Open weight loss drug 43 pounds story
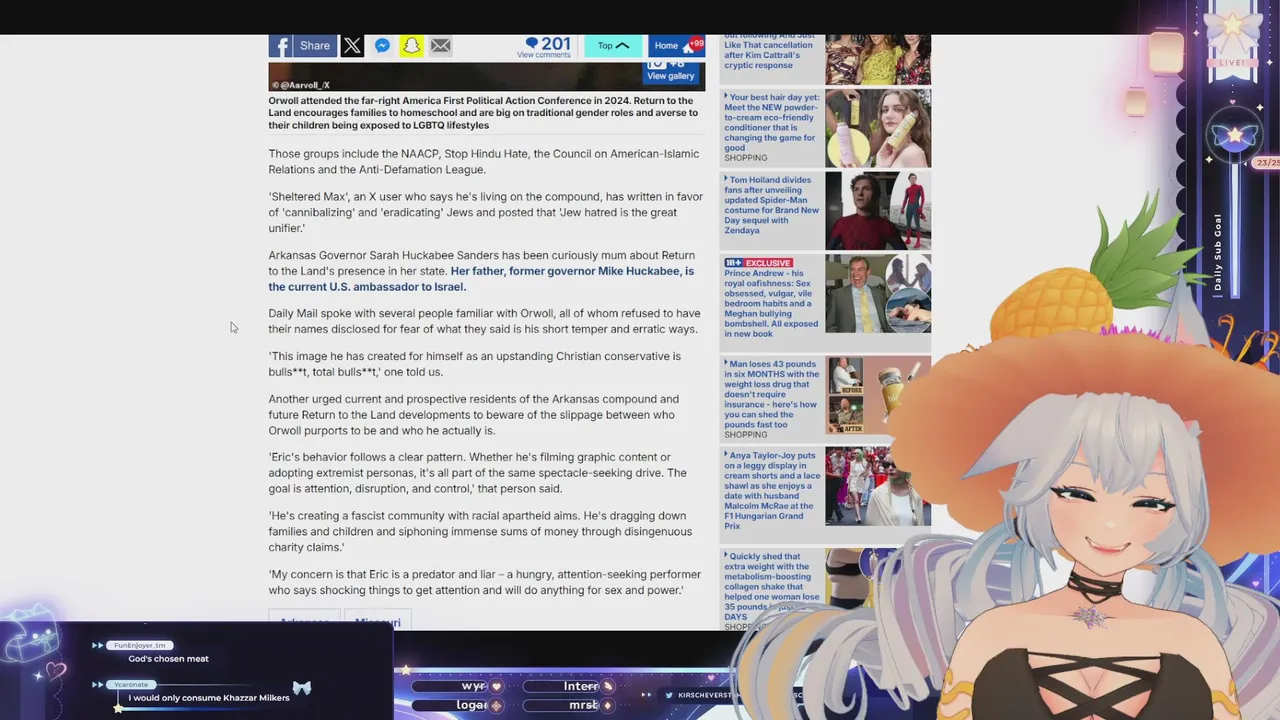 coord(771,394)
